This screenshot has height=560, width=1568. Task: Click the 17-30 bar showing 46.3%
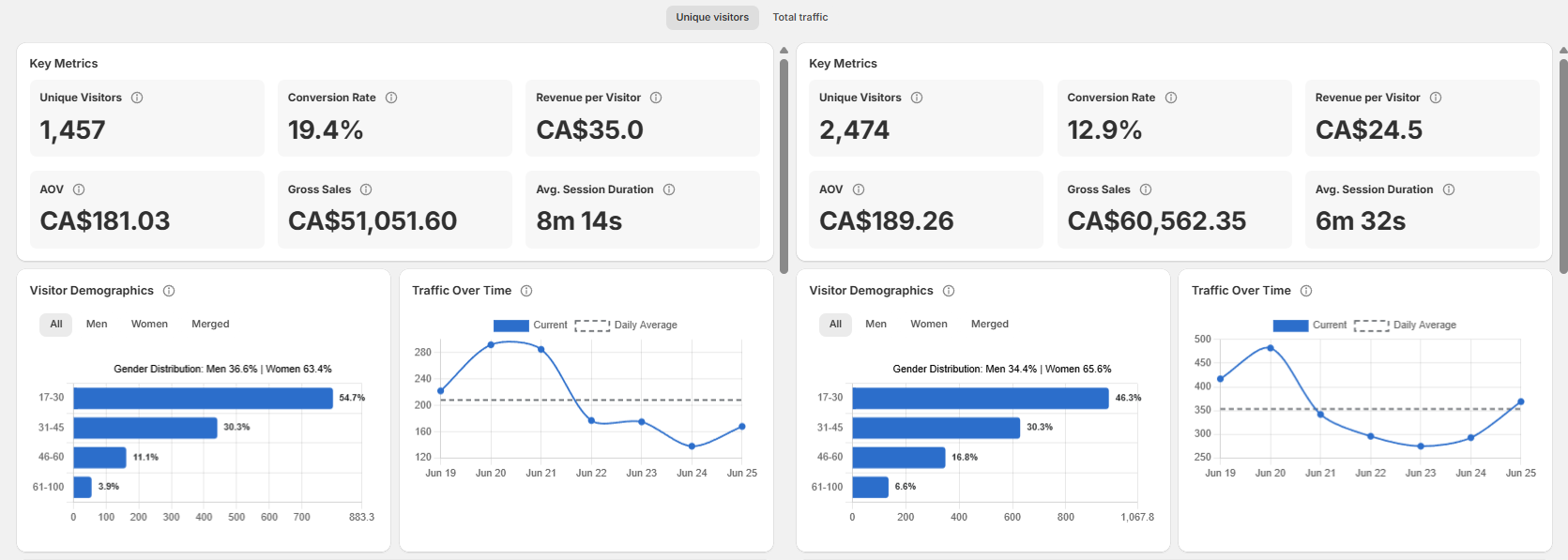tap(981, 398)
